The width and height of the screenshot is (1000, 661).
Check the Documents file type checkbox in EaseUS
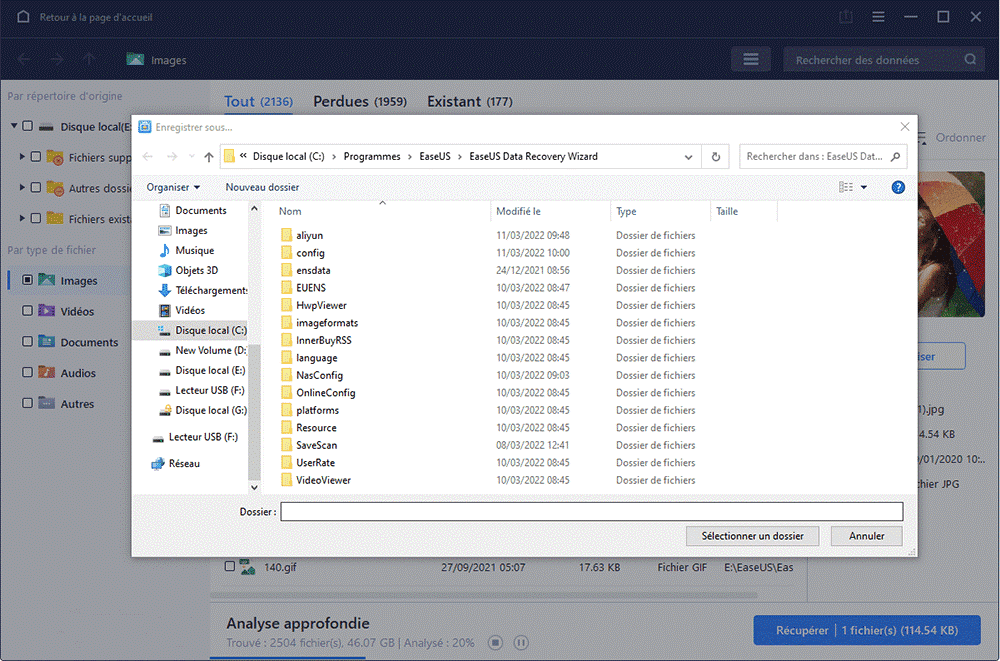[x=27, y=341]
